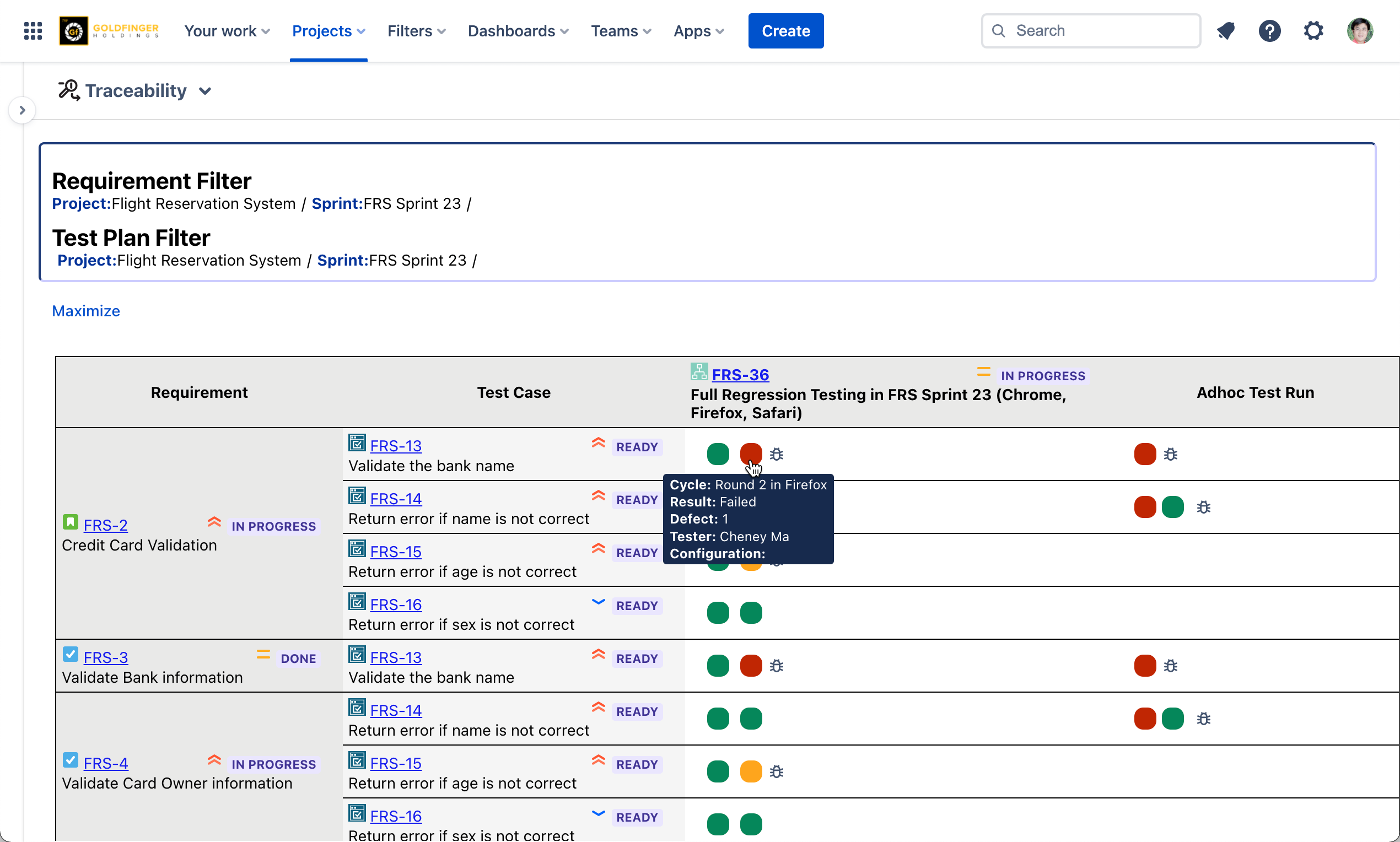The width and height of the screenshot is (1400, 842).
Task: Click the green story icon beside FRS-2
Action: pyautogui.click(x=71, y=522)
